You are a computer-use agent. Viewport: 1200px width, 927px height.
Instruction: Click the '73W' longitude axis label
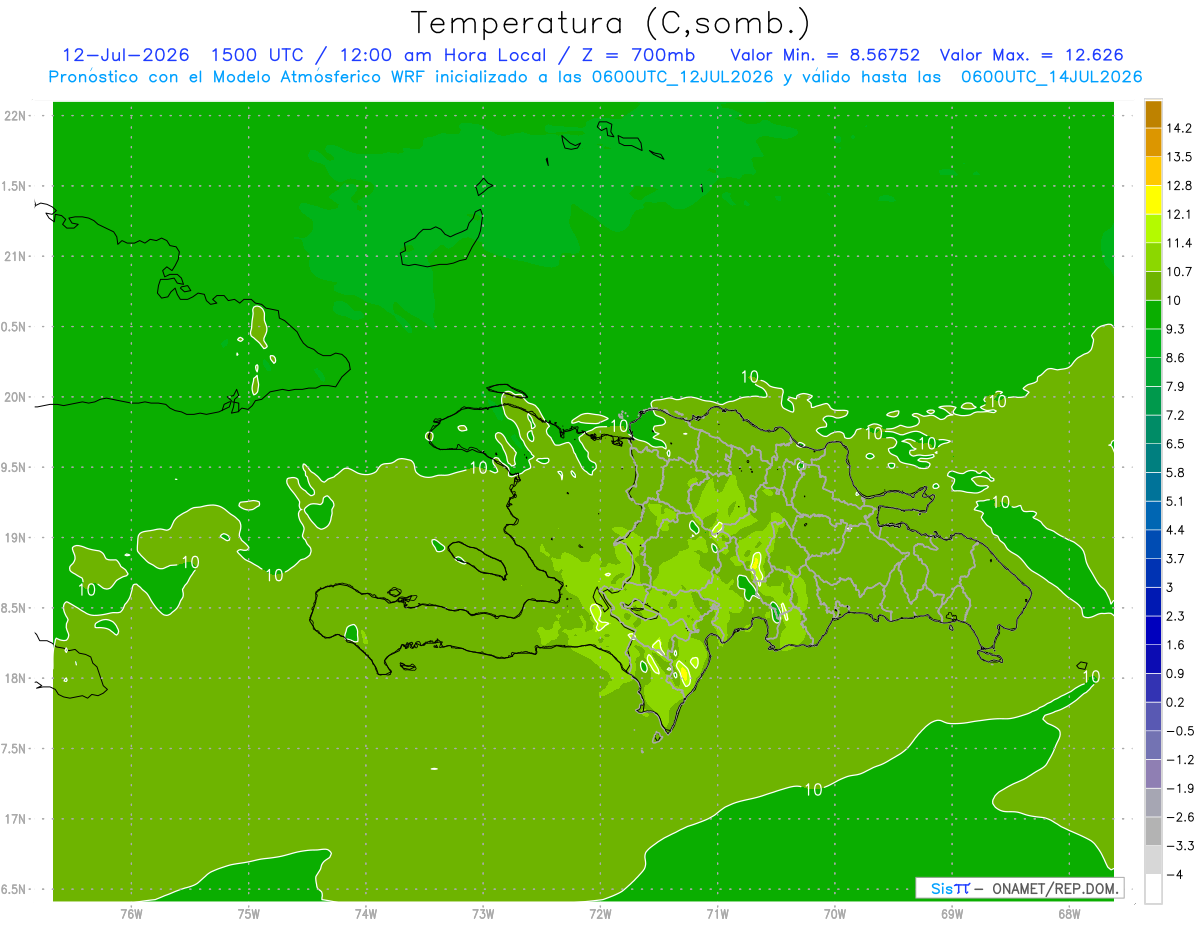tap(483, 914)
